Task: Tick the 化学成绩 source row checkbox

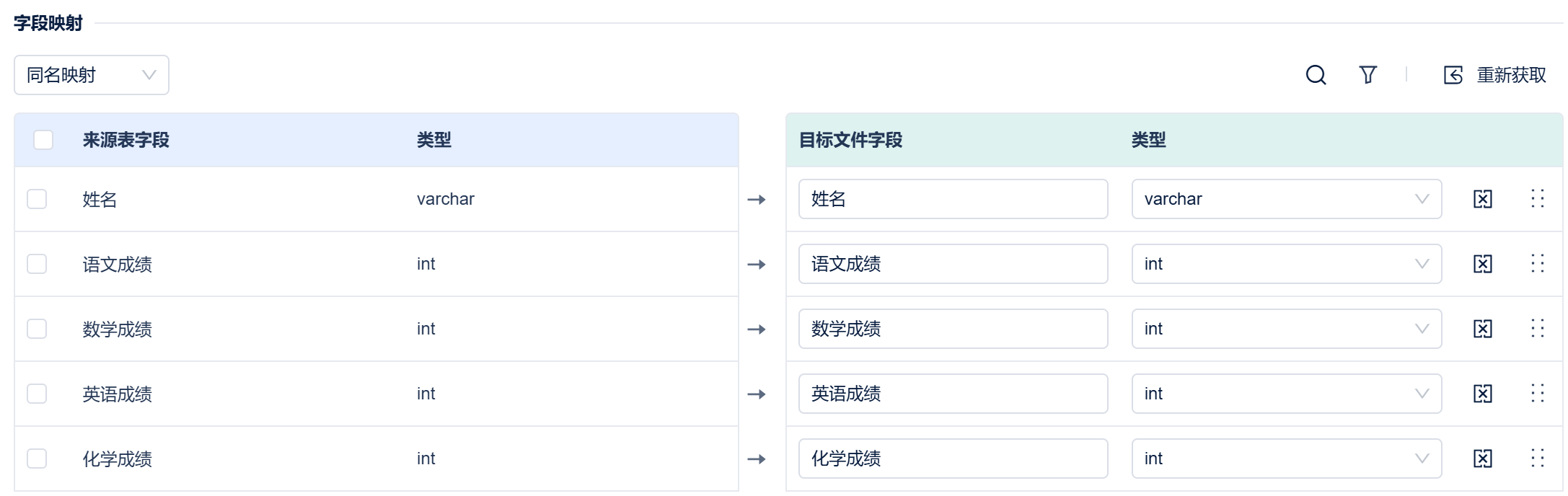Action: pyautogui.click(x=37, y=459)
